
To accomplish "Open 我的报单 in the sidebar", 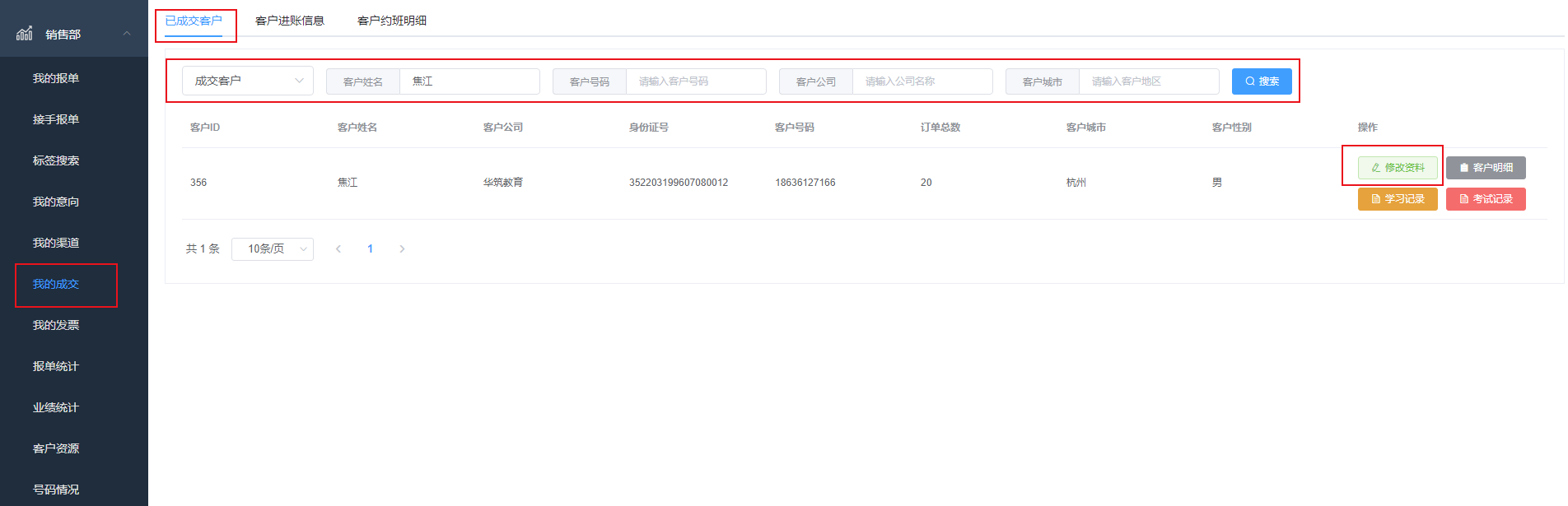I will click(x=56, y=78).
